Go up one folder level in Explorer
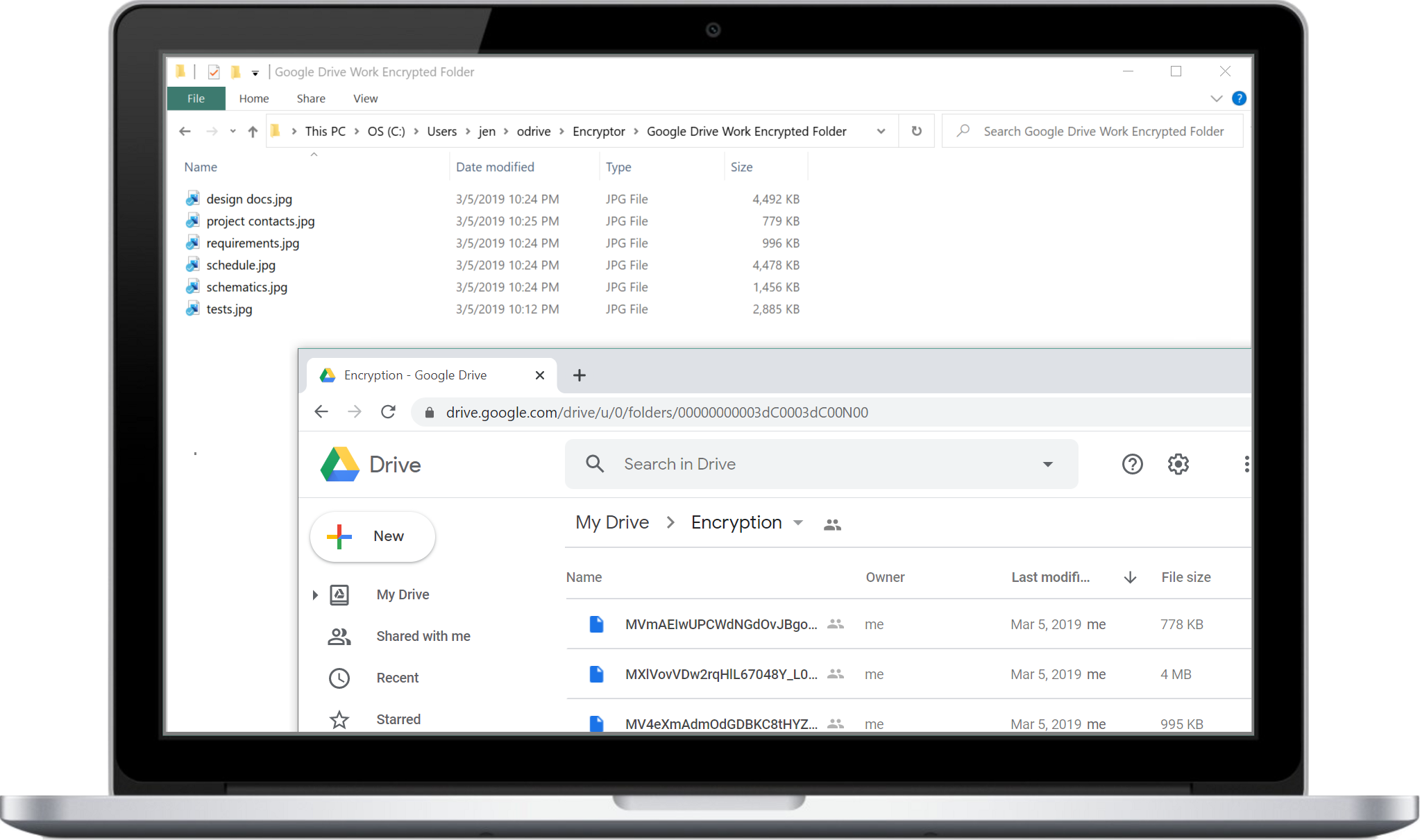 [x=253, y=131]
